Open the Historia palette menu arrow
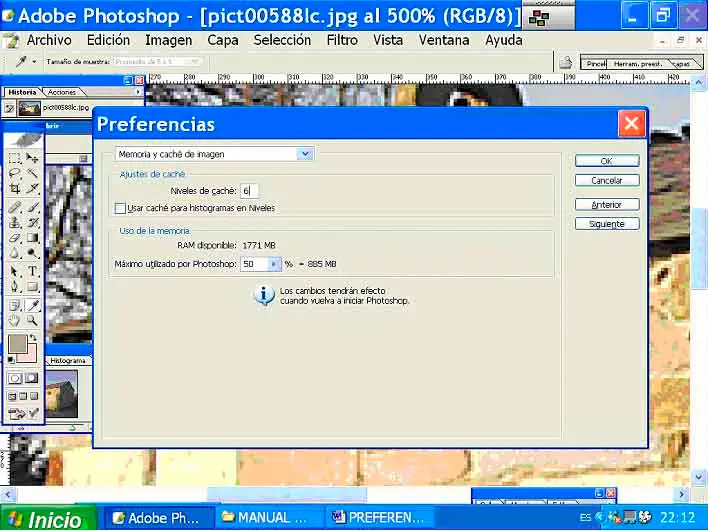This screenshot has height=531, width=708. (138, 92)
